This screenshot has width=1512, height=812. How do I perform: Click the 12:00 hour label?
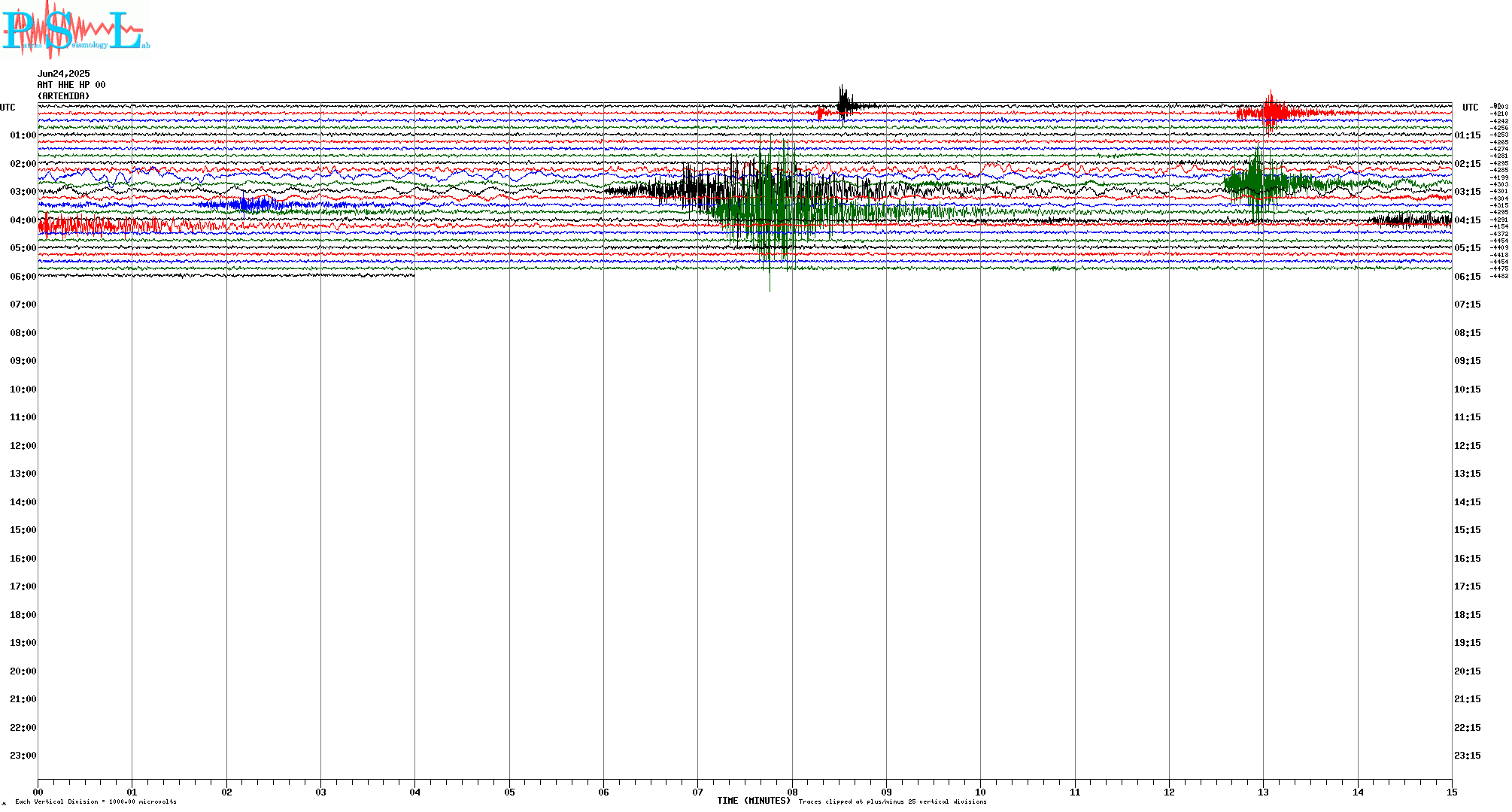pos(23,446)
